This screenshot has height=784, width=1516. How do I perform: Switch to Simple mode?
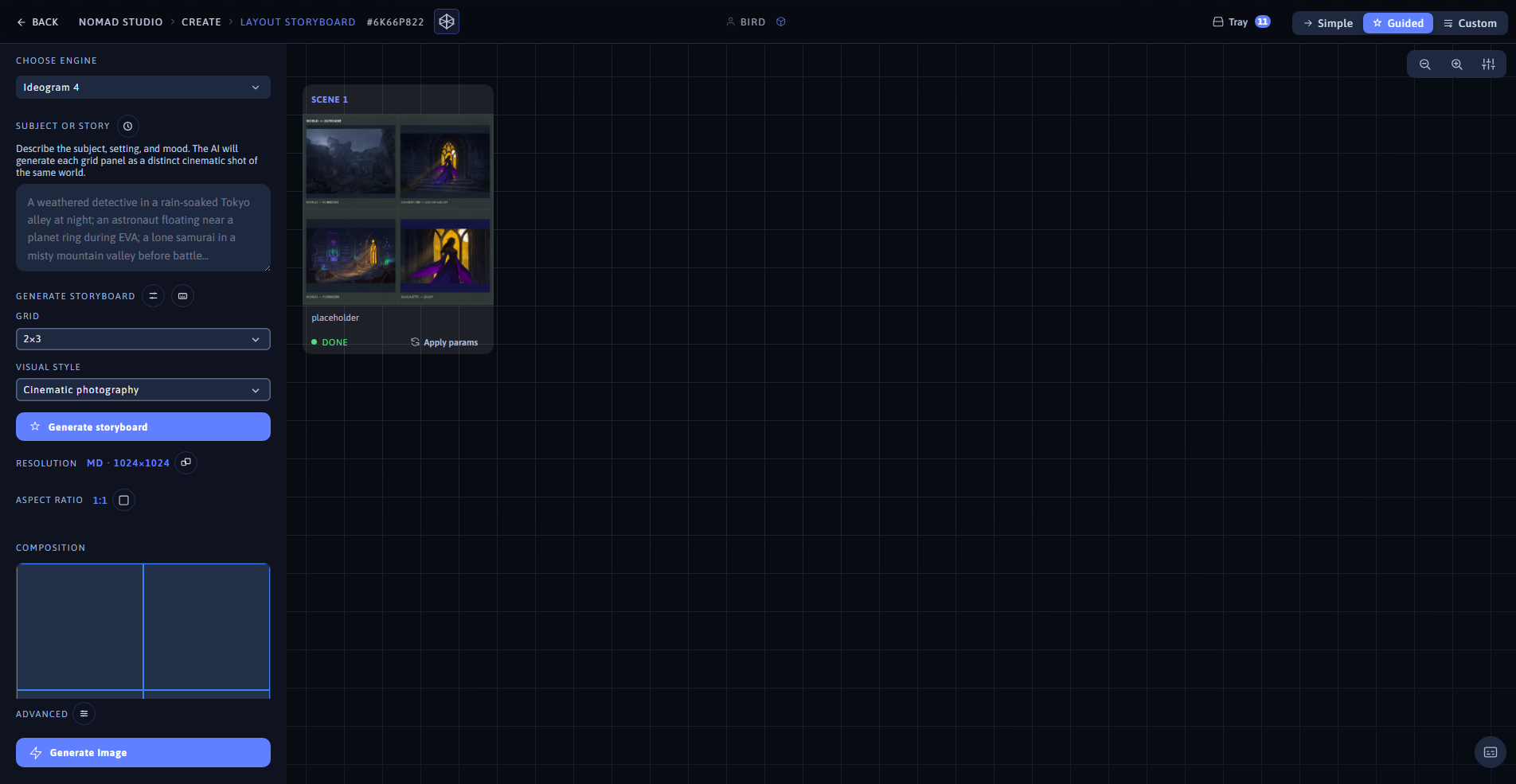click(x=1328, y=23)
